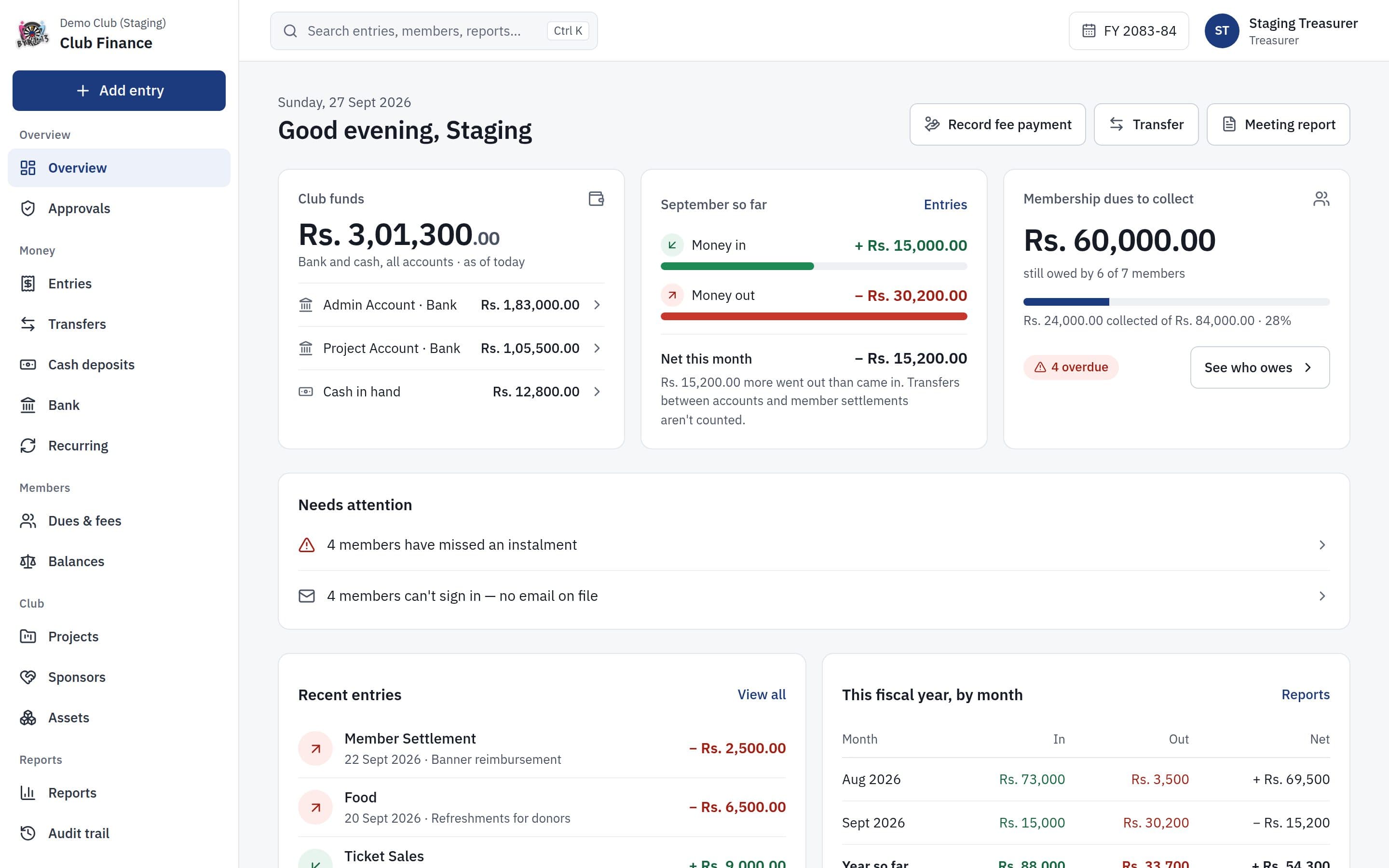Click the Cash deposits banknote icon
The width and height of the screenshot is (1389, 868).
[x=27, y=365]
